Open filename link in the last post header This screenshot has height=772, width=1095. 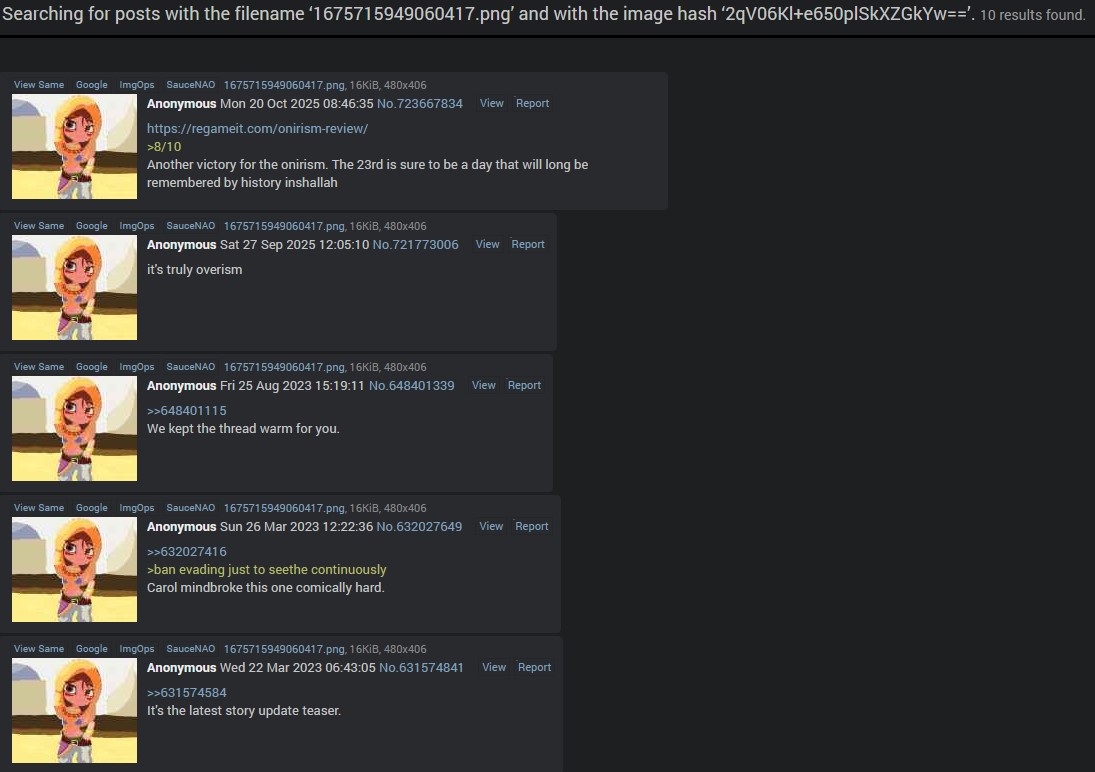point(284,649)
